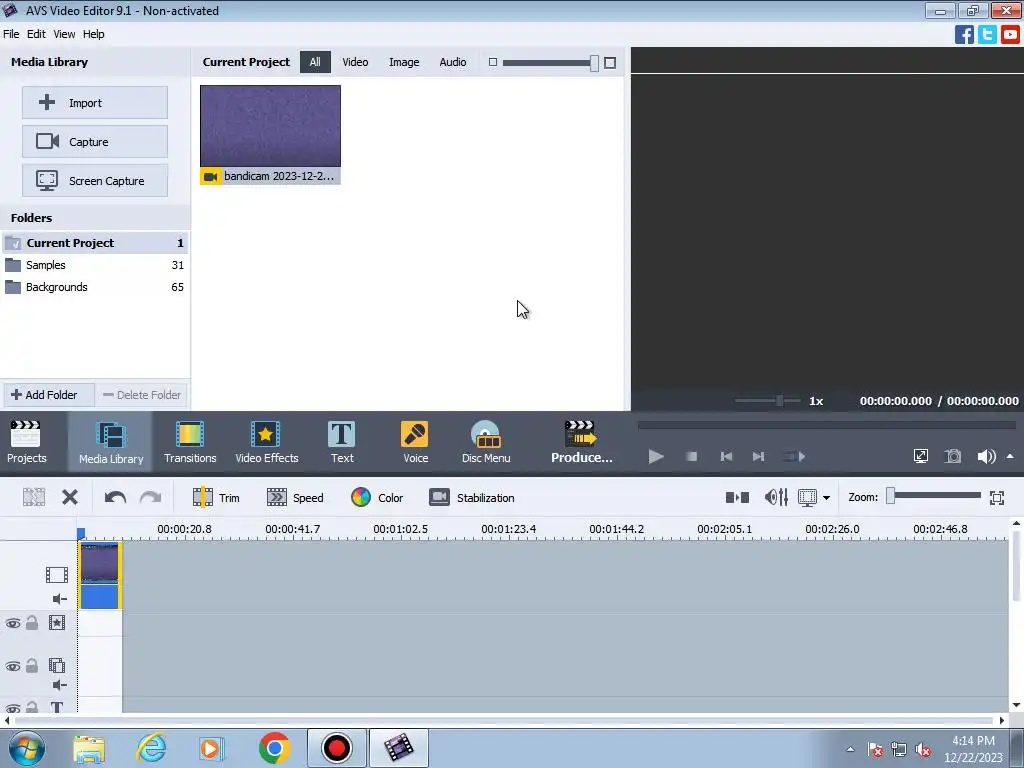Play the preview video

[x=656, y=456]
